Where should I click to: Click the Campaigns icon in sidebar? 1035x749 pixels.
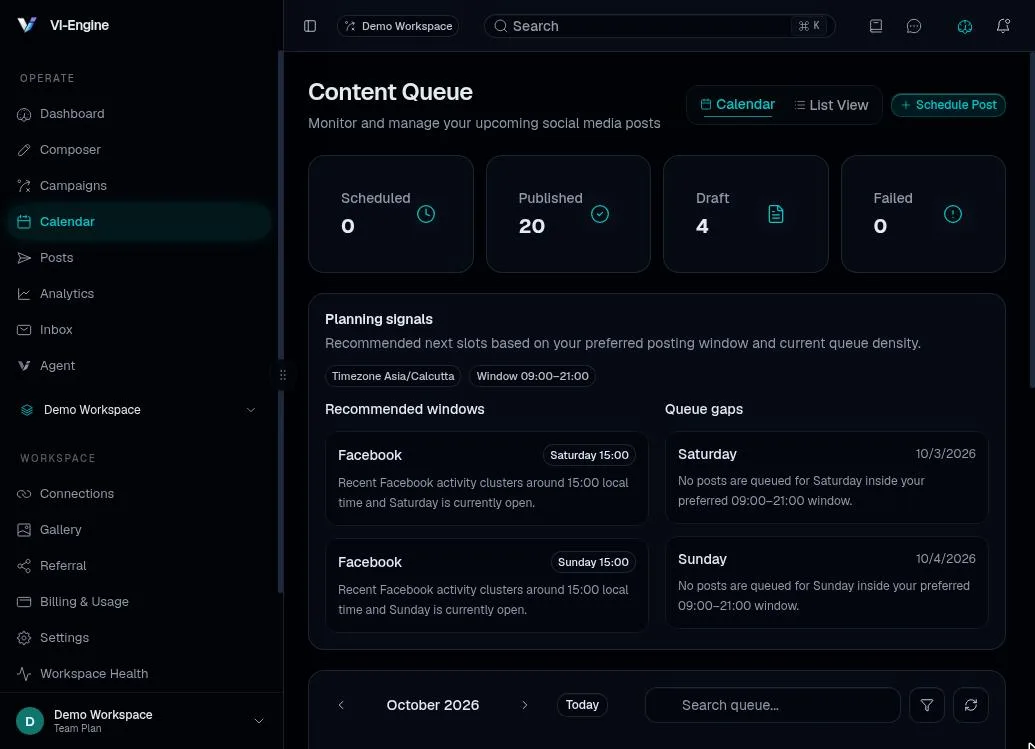point(24,185)
